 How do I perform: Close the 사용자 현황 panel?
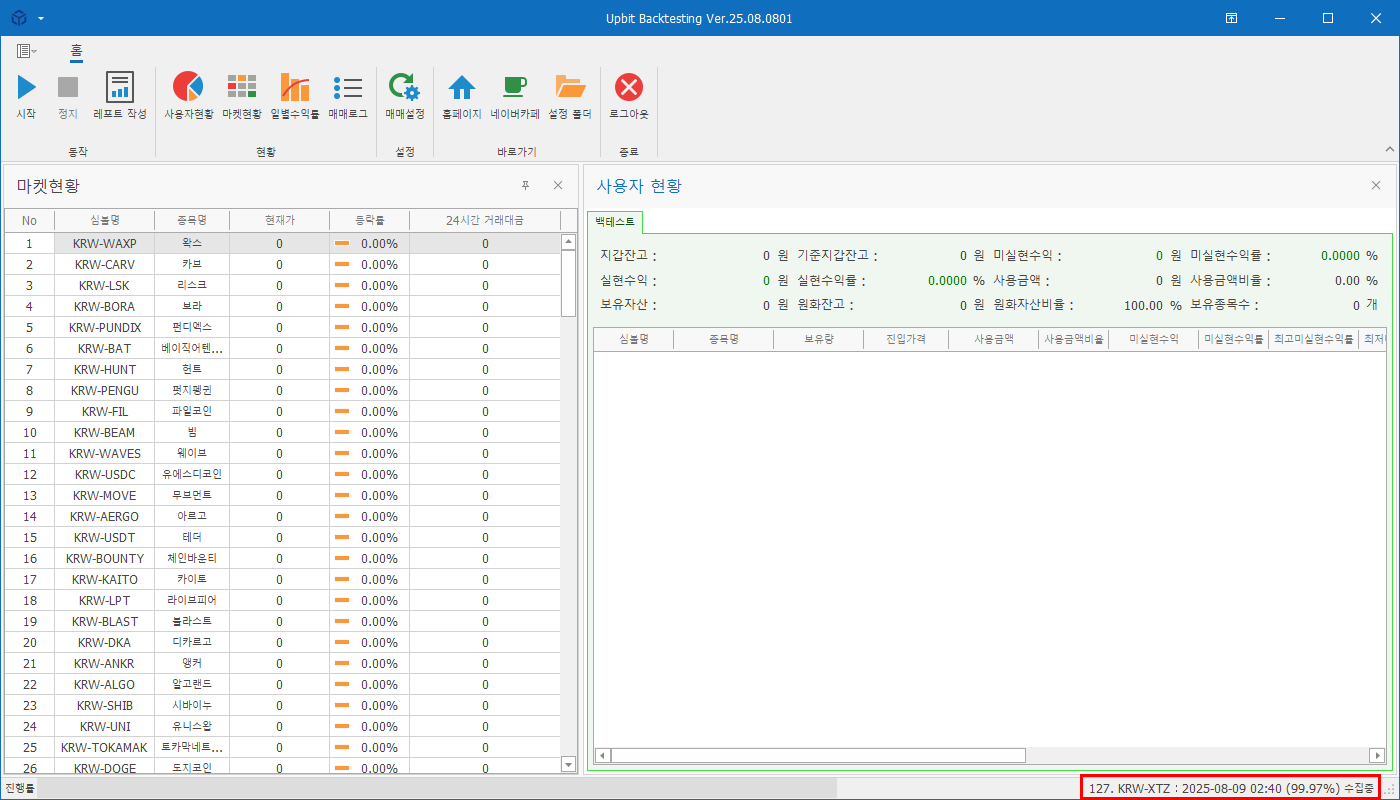tap(1376, 185)
